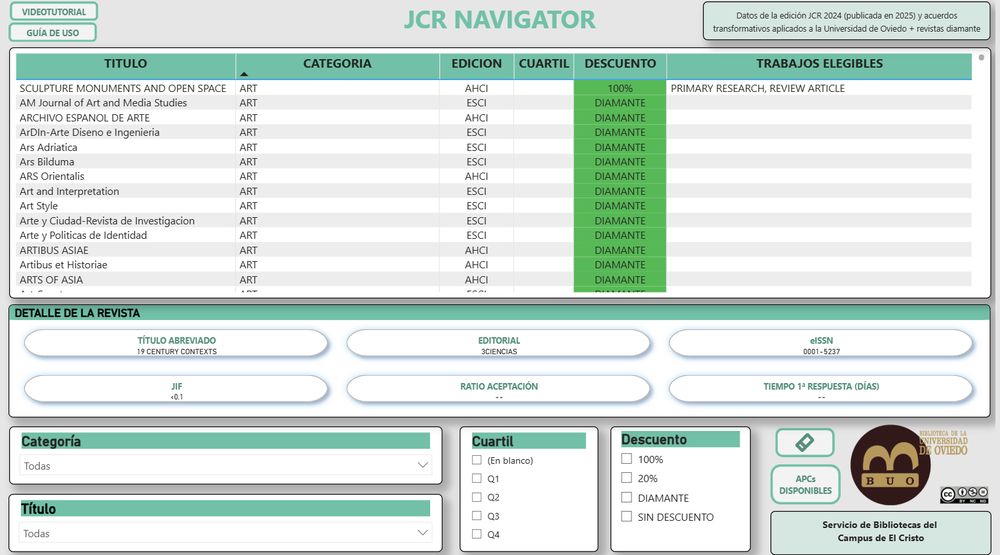Sort table by TITULO column header
This screenshot has width=1000, height=555.
(126, 64)
